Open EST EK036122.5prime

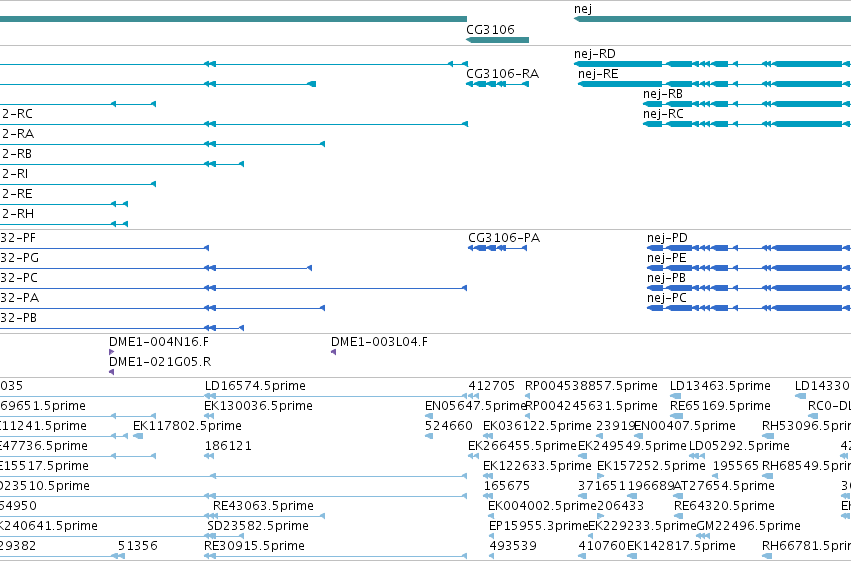[x=537, y=426]
